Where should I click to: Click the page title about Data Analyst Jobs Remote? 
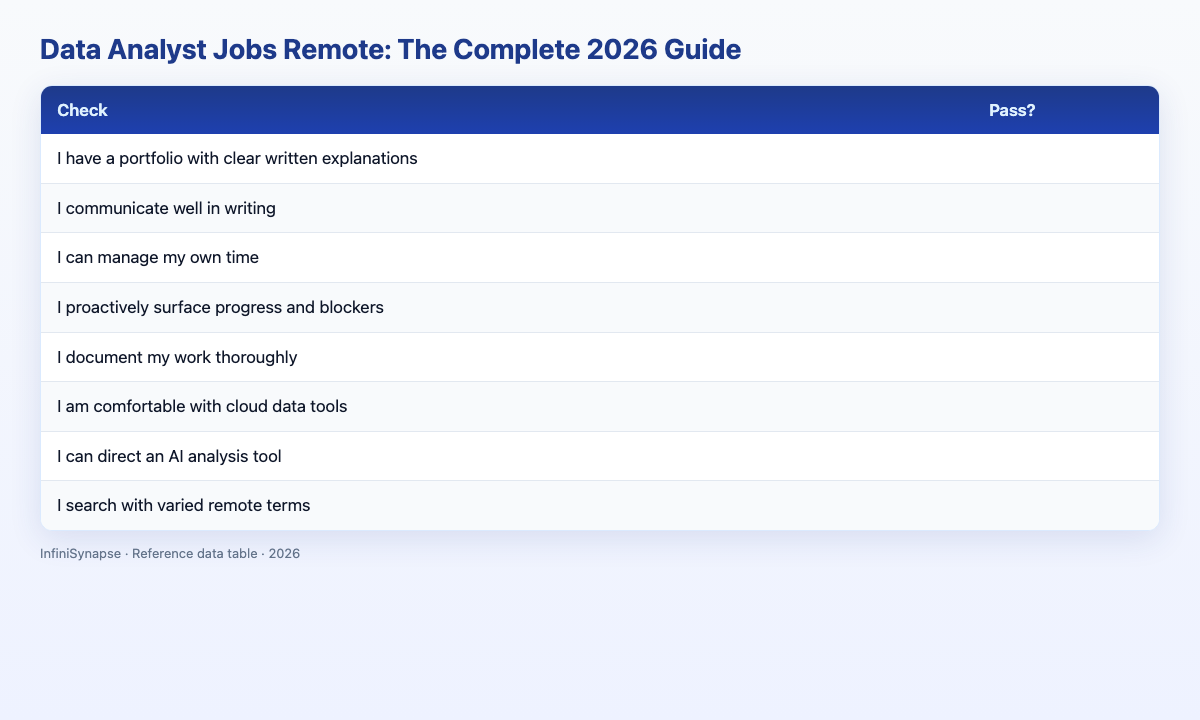click(390, 51)
